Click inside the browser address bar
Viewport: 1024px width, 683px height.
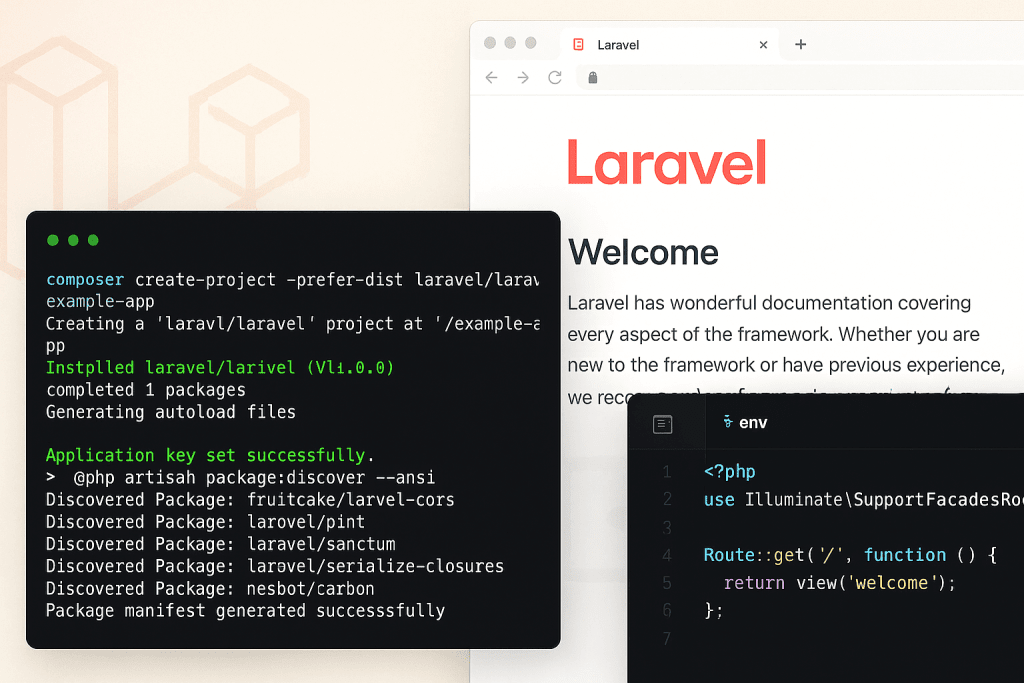coord(801,78)
